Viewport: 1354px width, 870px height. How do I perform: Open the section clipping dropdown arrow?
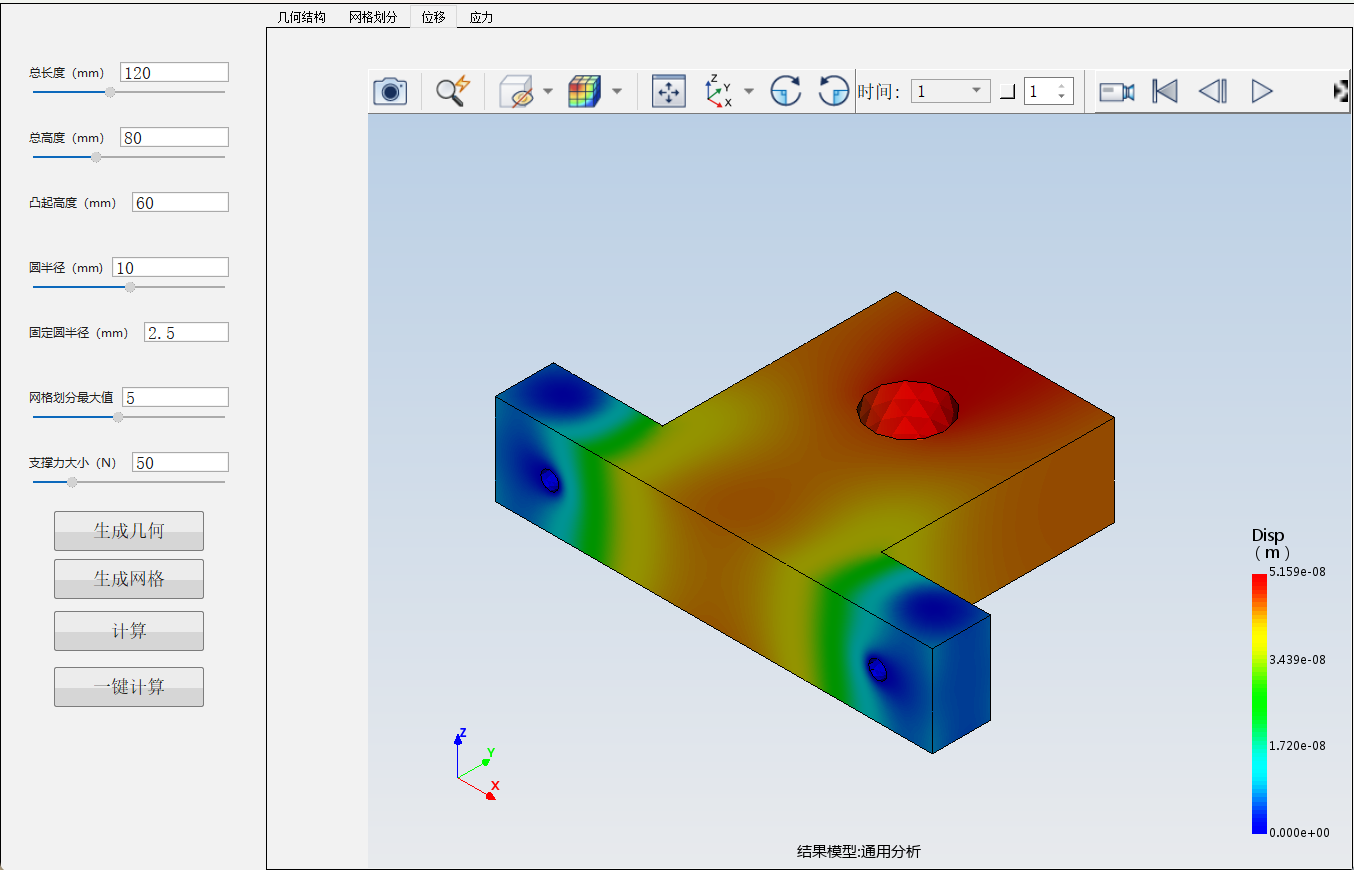click(x=548, y=92)
